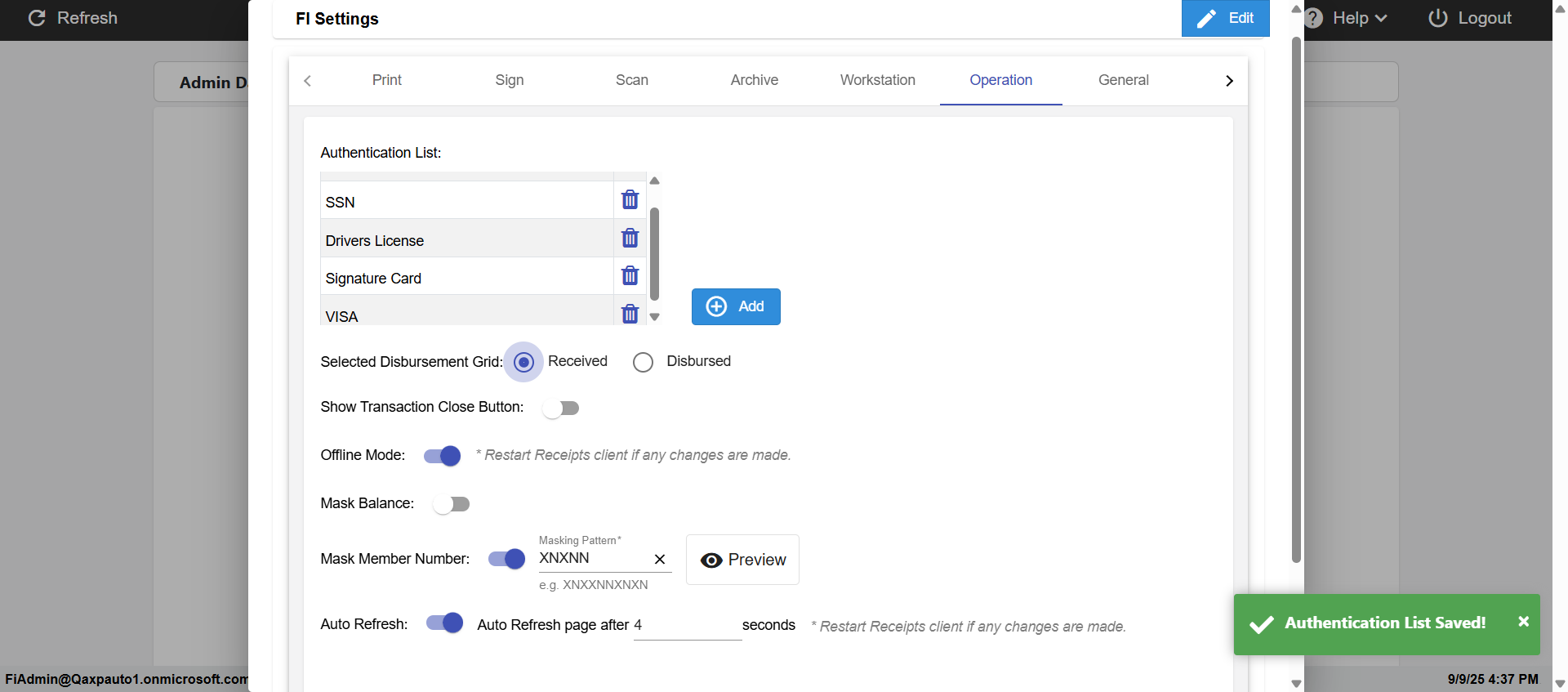Click the Auto Refresh seconds input field
The image size is (1568, 692).
coord(686,626)
